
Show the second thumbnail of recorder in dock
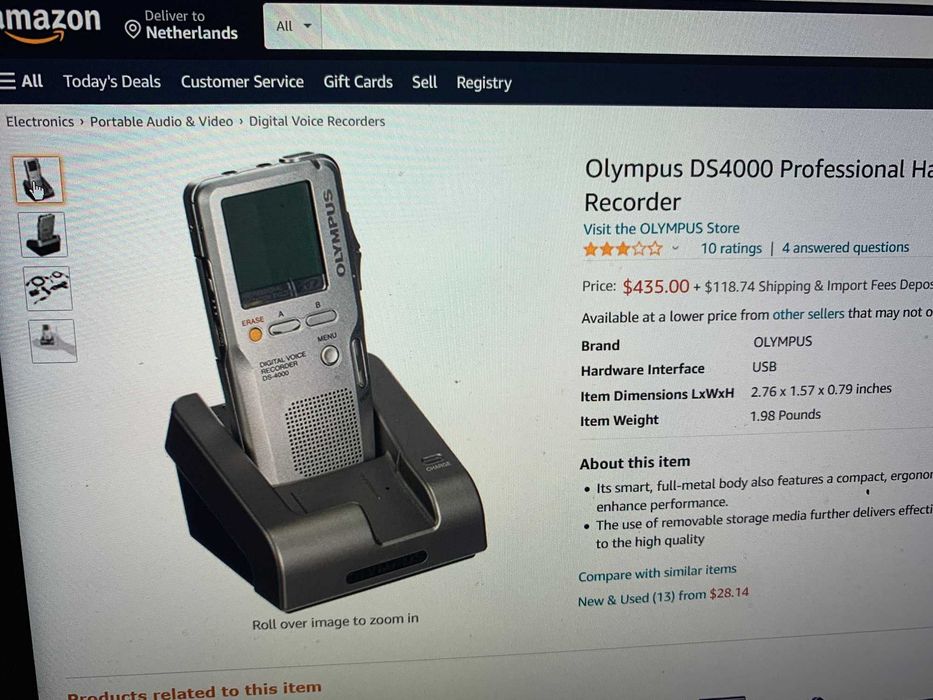pos(42,235)
